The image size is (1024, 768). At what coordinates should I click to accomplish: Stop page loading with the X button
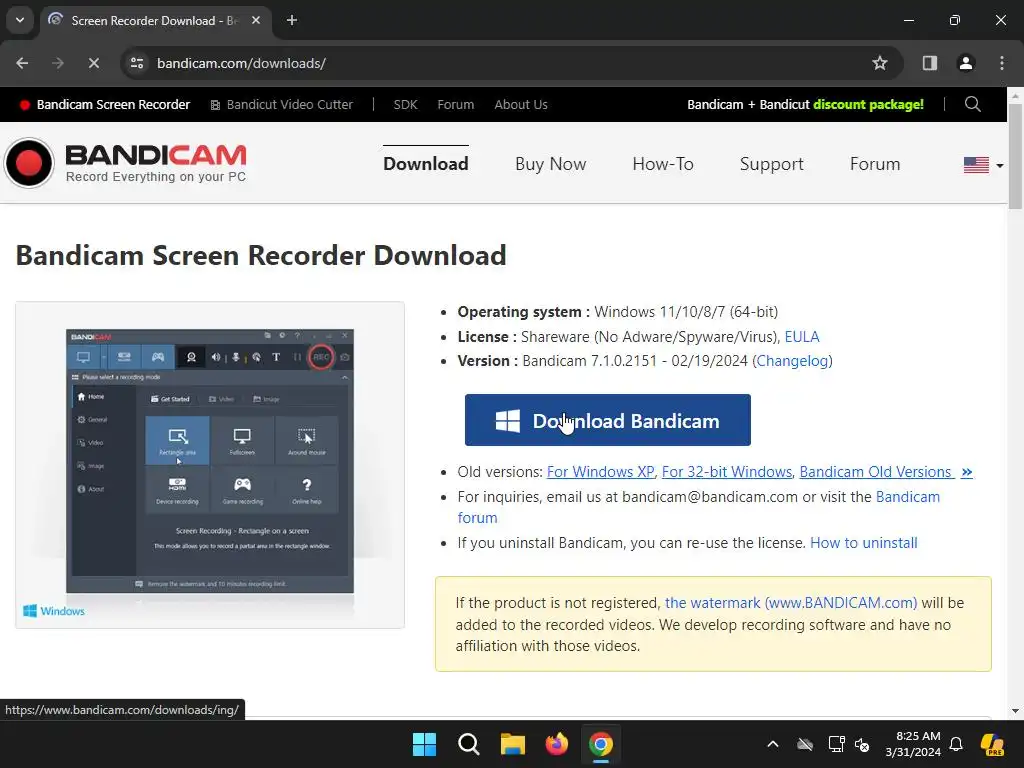[93, 63]
